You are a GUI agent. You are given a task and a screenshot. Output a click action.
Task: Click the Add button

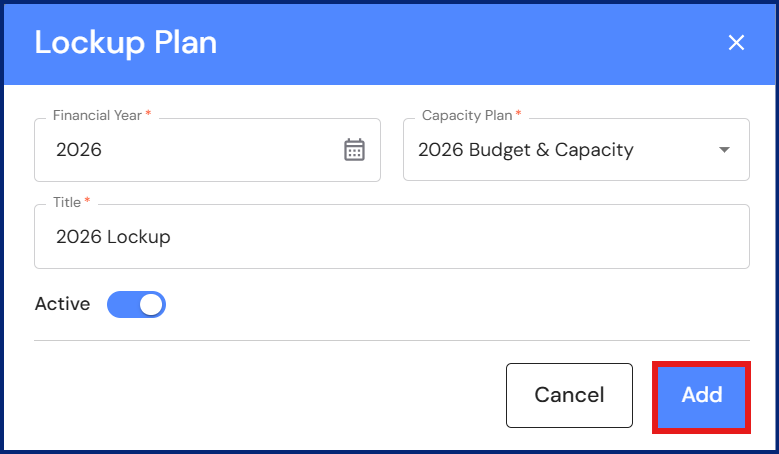click(x=701, y=395)
